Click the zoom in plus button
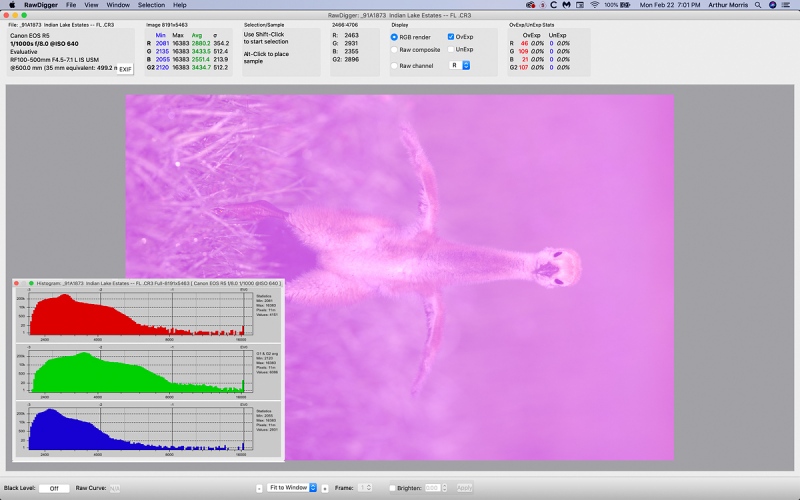Image resolution: width=800 pixels, height=500 pixels. [324, 488]
